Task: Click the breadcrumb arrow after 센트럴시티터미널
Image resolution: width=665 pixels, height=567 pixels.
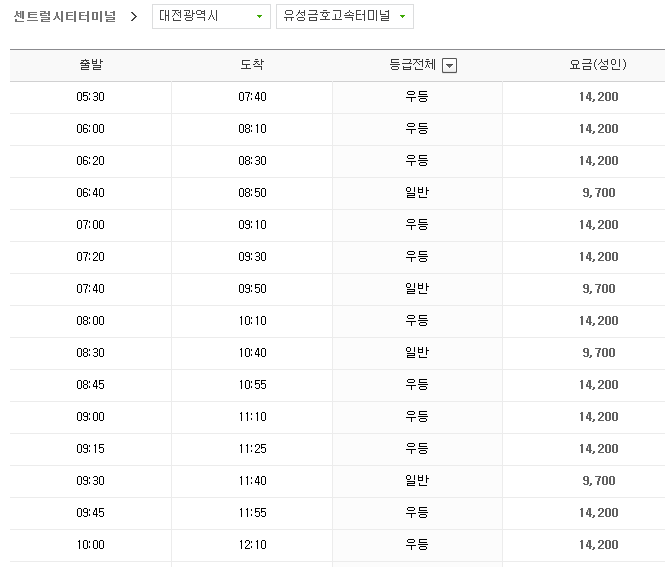Action: pyautogui.click(x=134, y=17)
